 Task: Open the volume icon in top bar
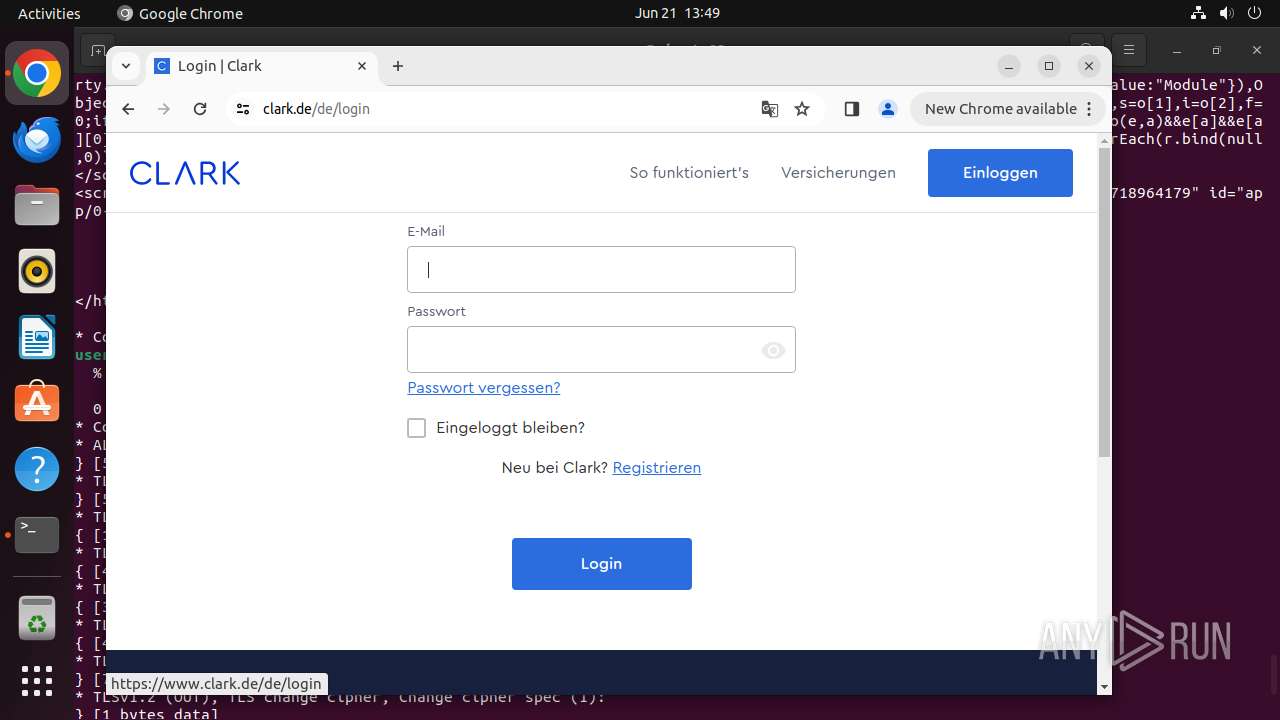click(x=1227, y=13)
